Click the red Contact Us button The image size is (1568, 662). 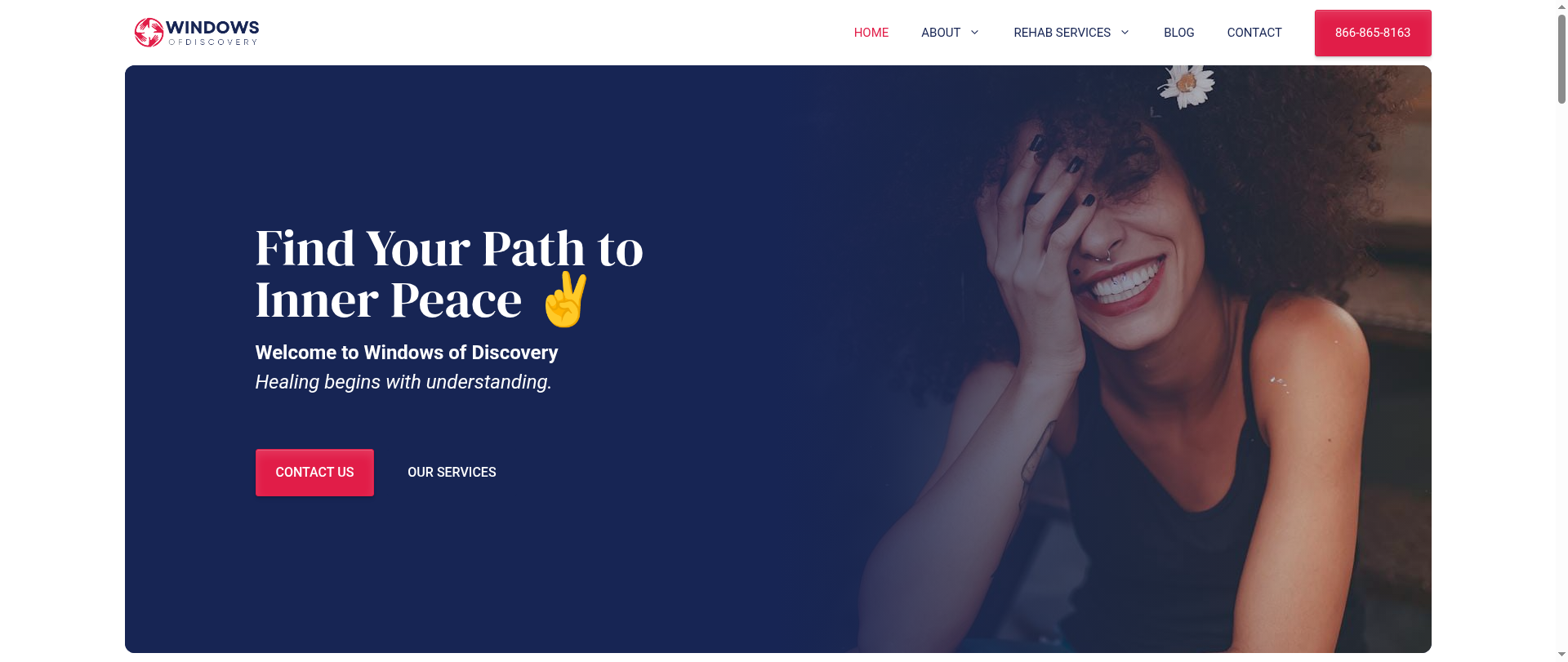(x=314, y=473)
